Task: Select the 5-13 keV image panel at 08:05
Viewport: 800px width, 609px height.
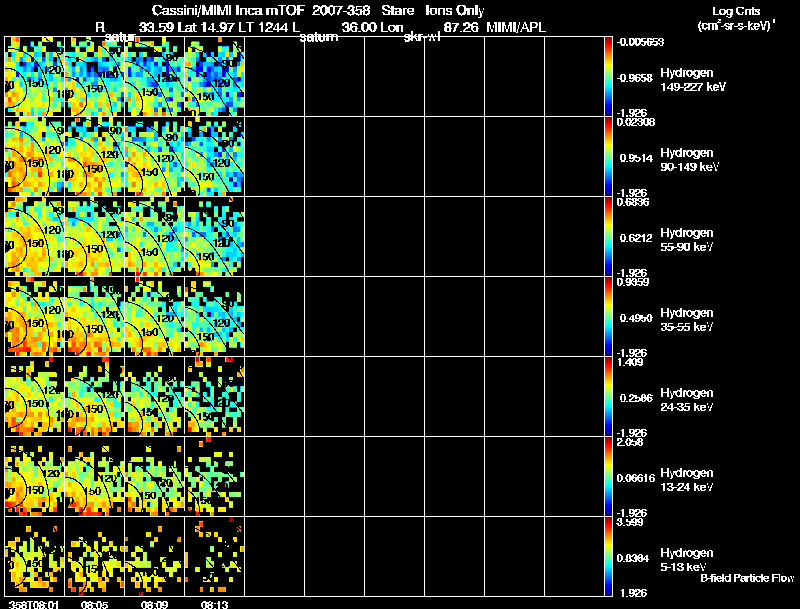Action: click(94, 557)
